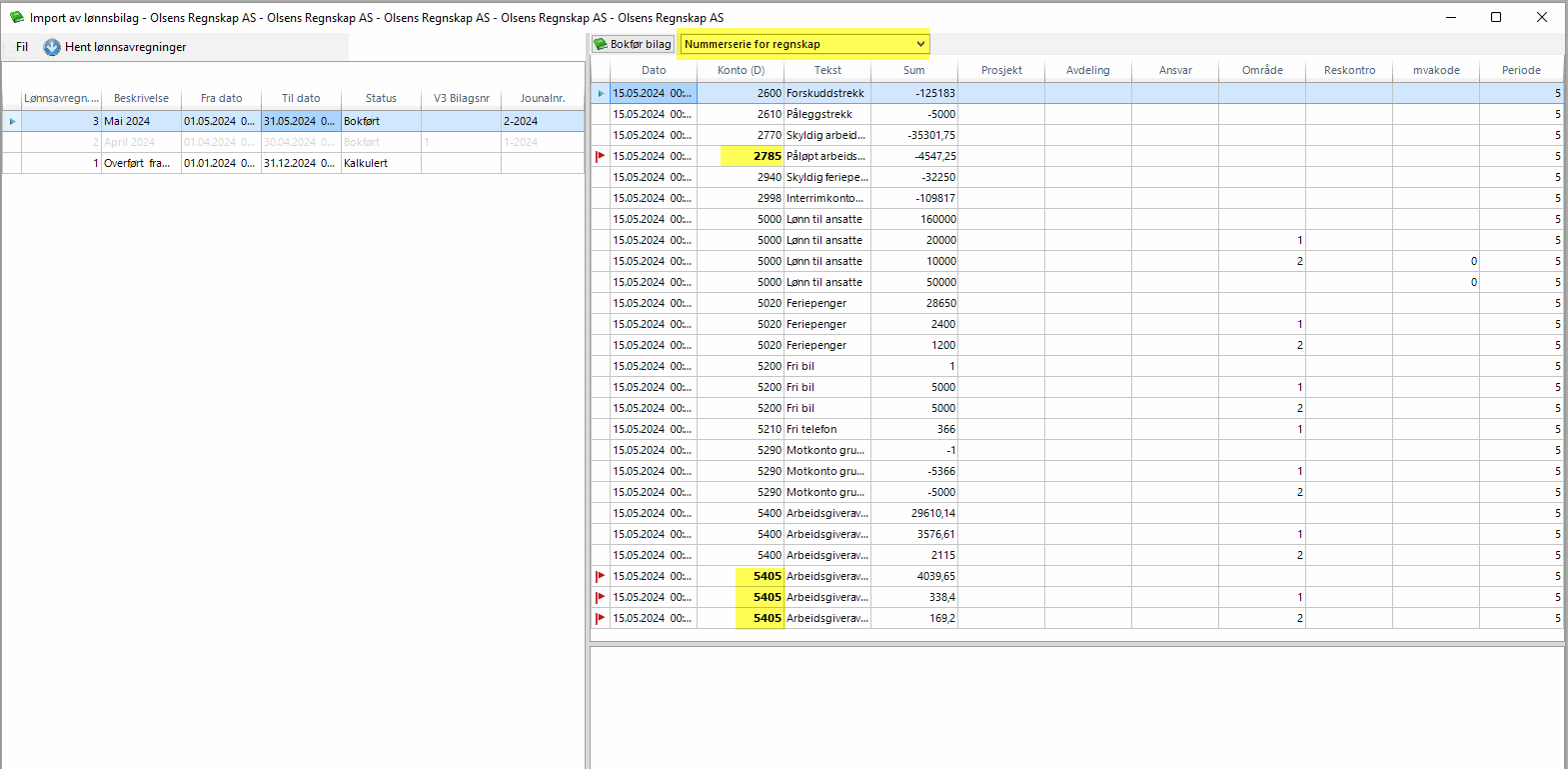1568x769 pixels.
Task: Click the Jounalnr. column header
Action: (x=543, y=98)
